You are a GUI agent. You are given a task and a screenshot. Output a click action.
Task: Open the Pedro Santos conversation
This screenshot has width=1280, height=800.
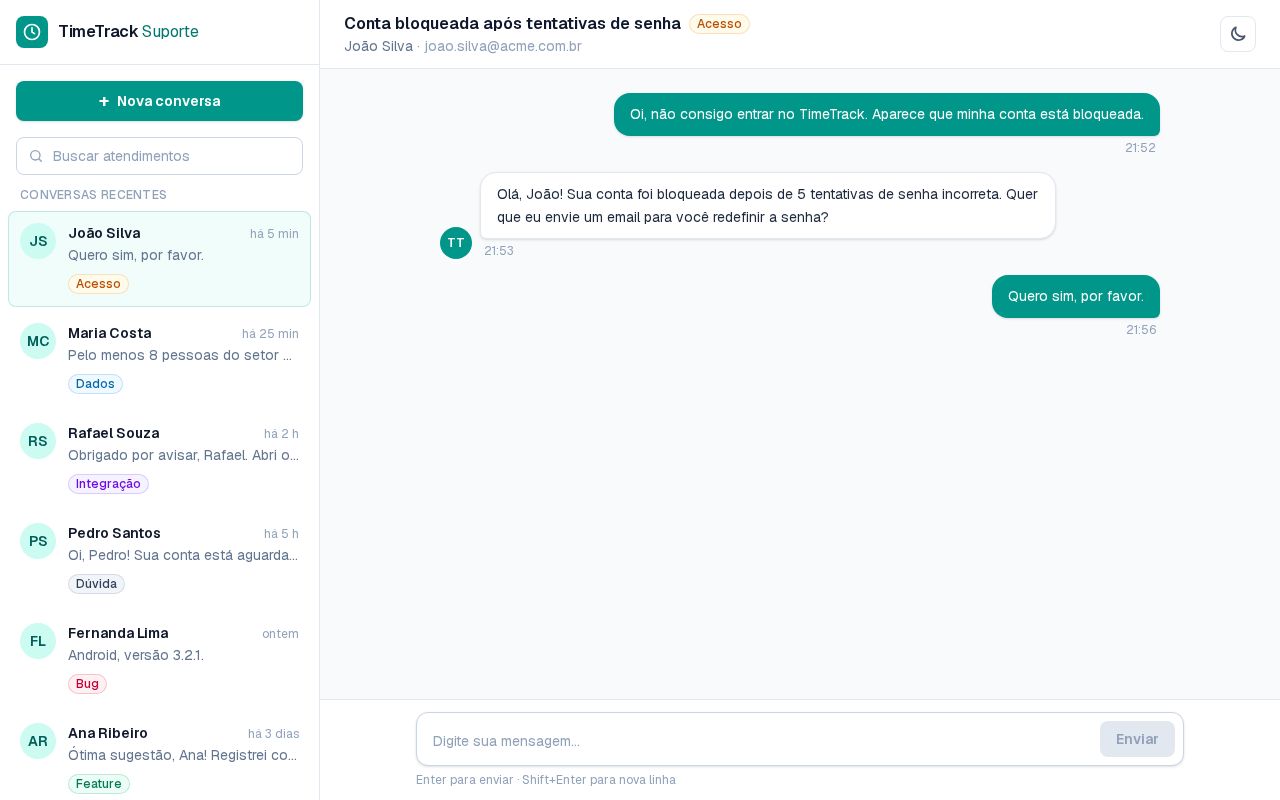tap(159, 559)
